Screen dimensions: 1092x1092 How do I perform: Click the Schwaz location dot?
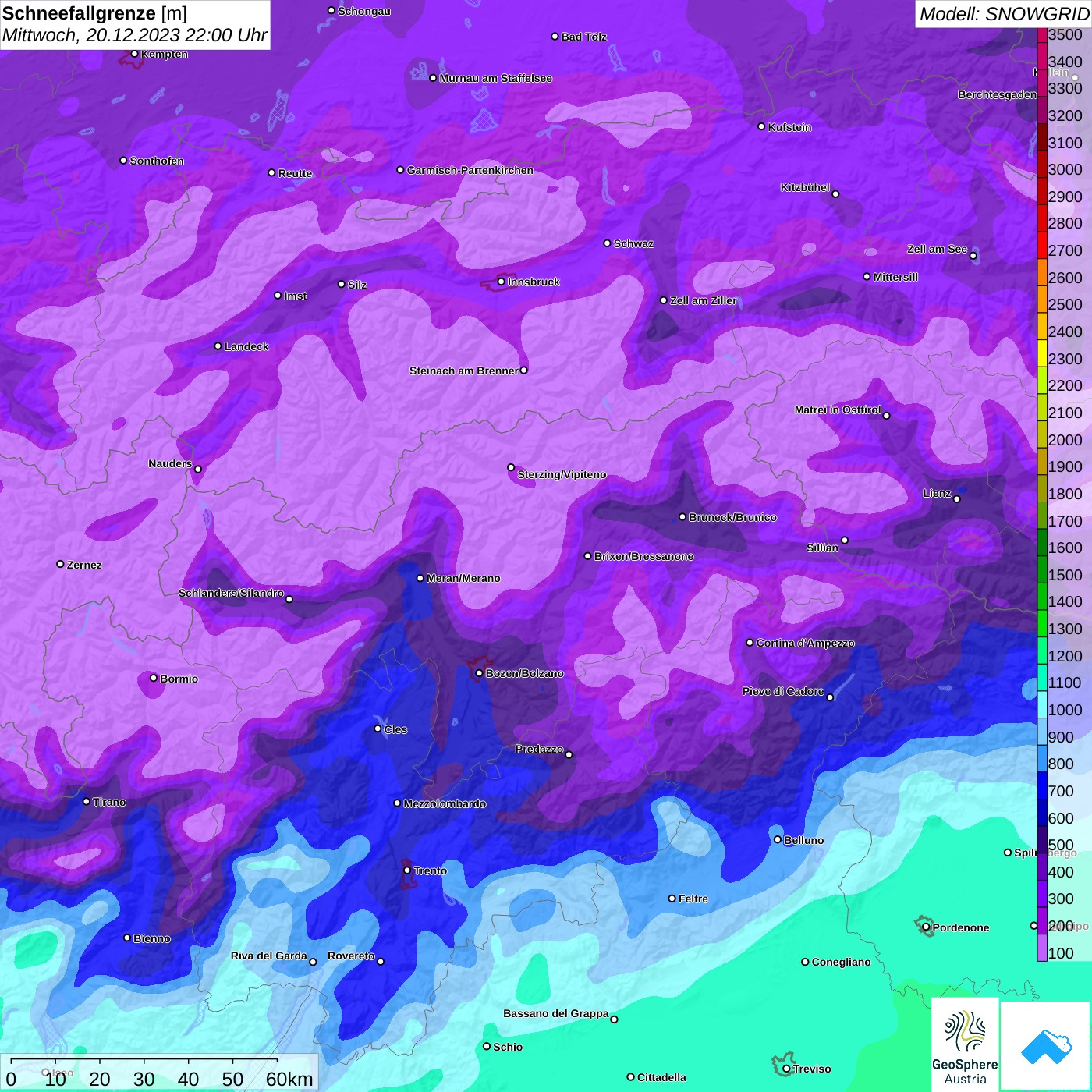(x=607, y=243)
